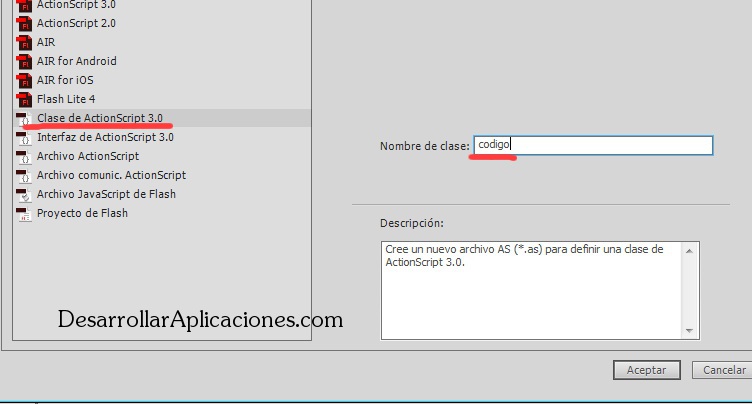Viewport: 752px width, 404px height.
Task: Click the AIR for Android icon
Action: [x=25, y=62]
